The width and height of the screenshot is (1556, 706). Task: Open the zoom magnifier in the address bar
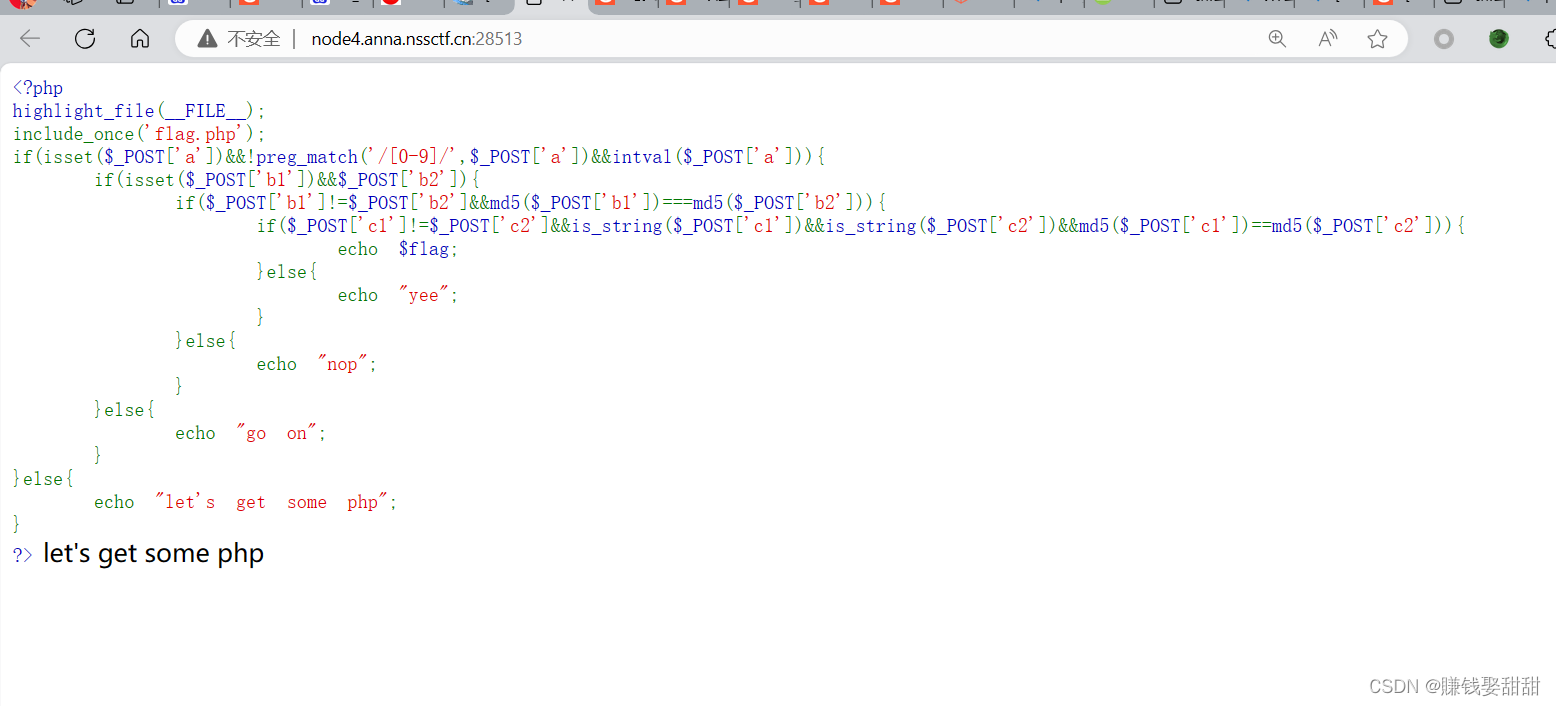tap(1277, 38)
